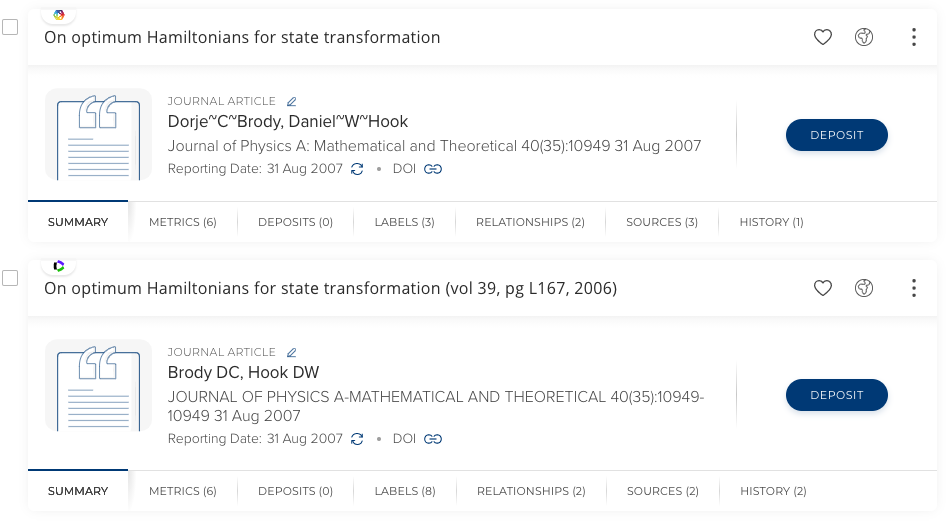The image size is (947, 521).
Task: Tick checkbox for the vol 39 publication
Action: pyautogui.click(x=10, y=278)
